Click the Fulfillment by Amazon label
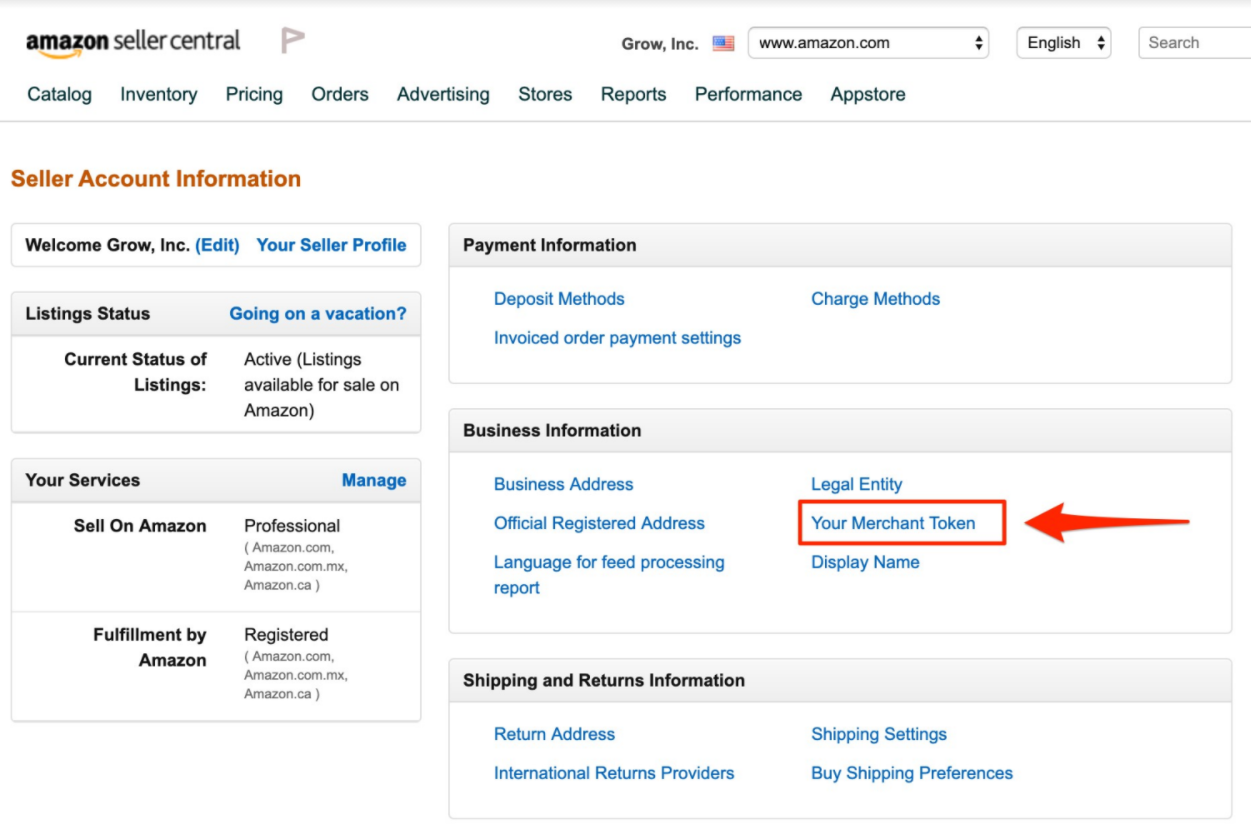The image size is (1251, 829). (150, 647)
